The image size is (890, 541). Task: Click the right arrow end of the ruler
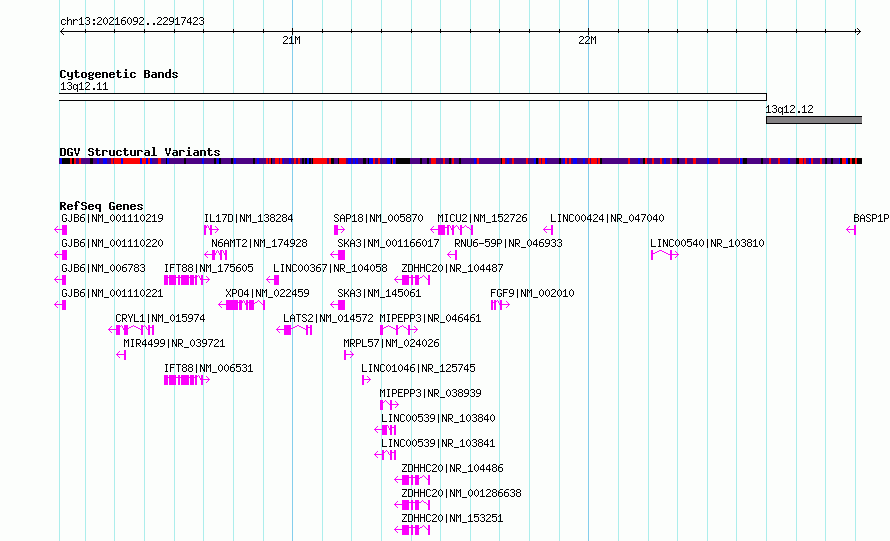tap(859, 32)
